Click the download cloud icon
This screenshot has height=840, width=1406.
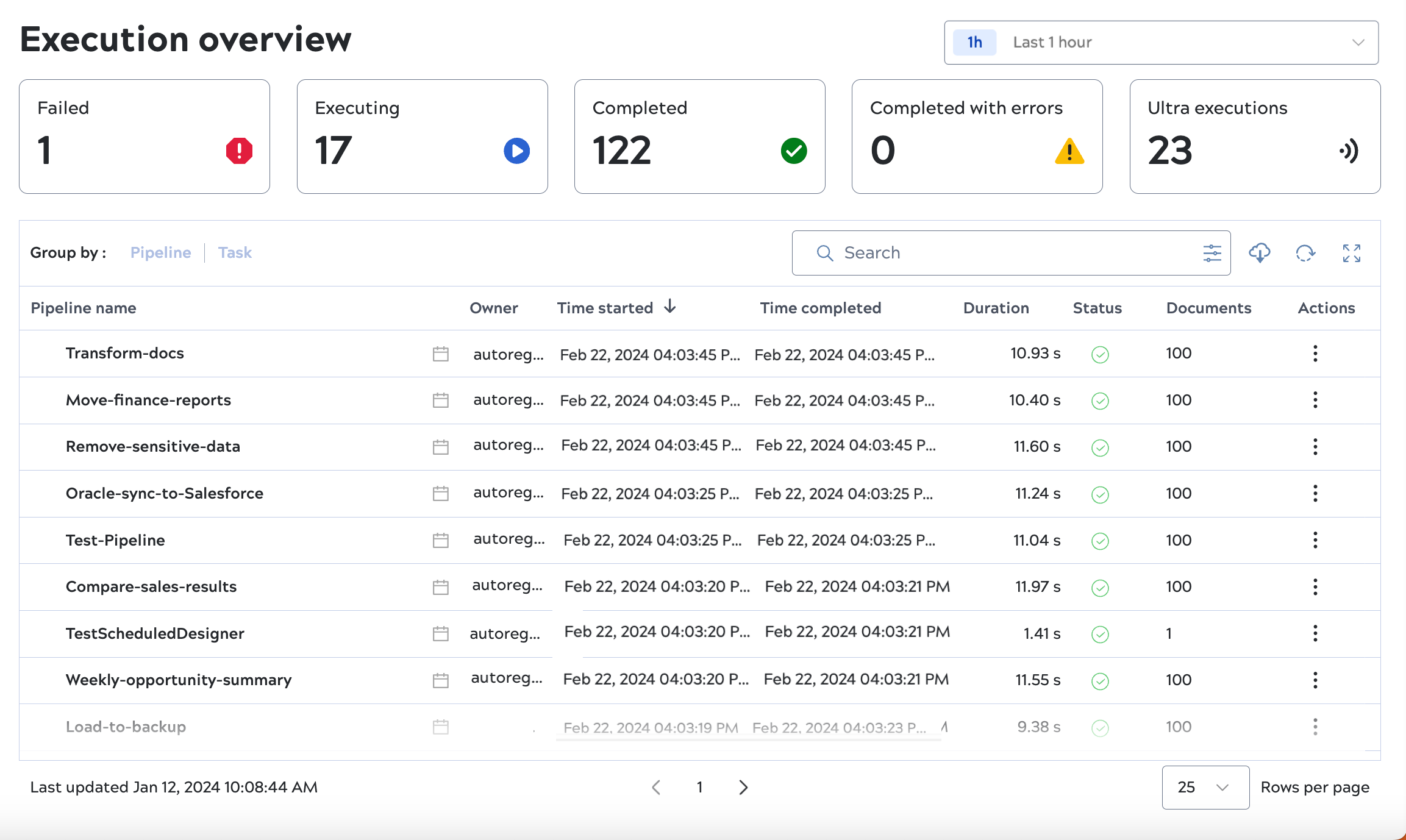coord(1259,252)
